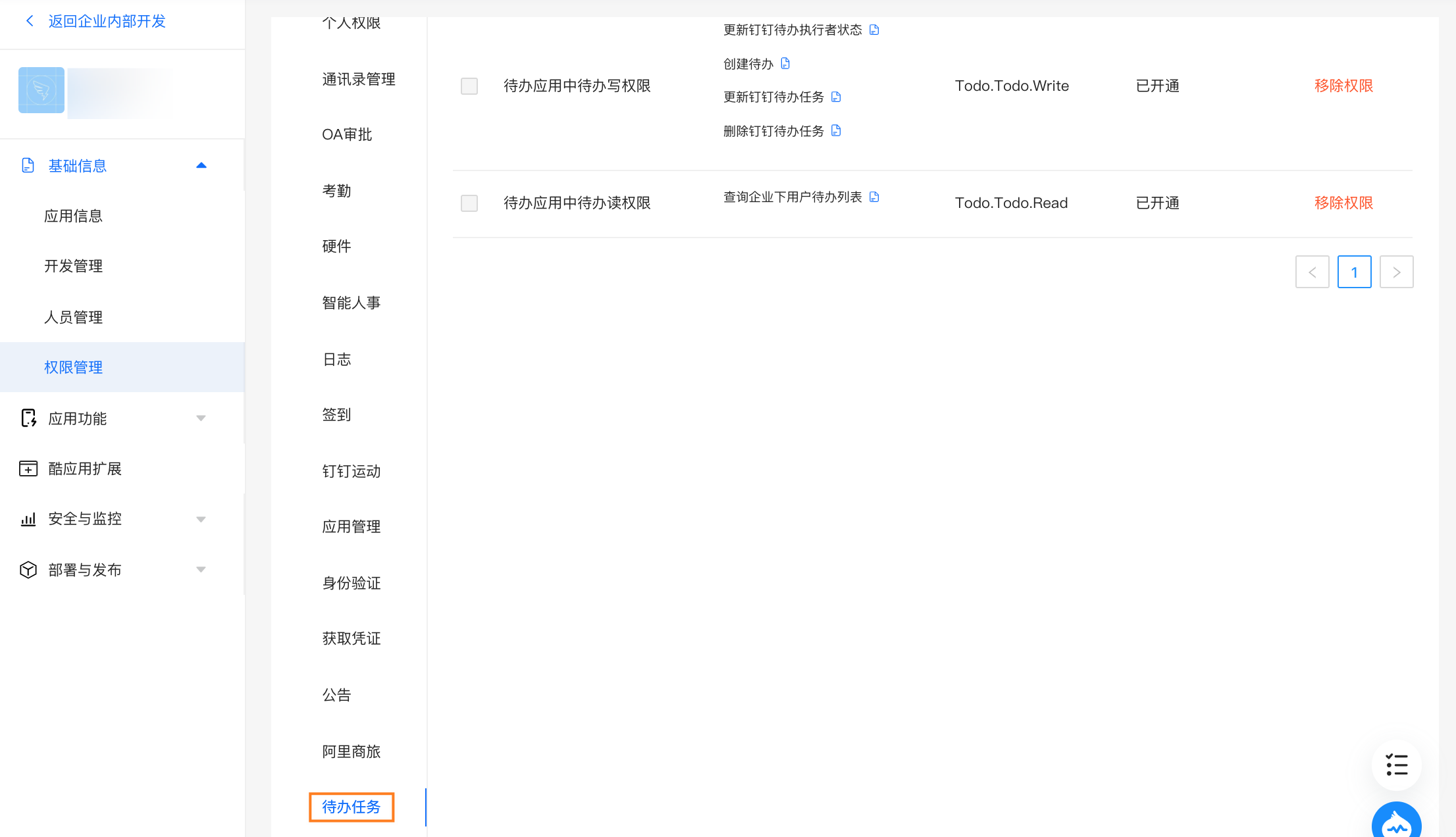Switch to the OA审批 category
Image resolution: width=1456 pixels, height=837 pixels.
[347, 135]
